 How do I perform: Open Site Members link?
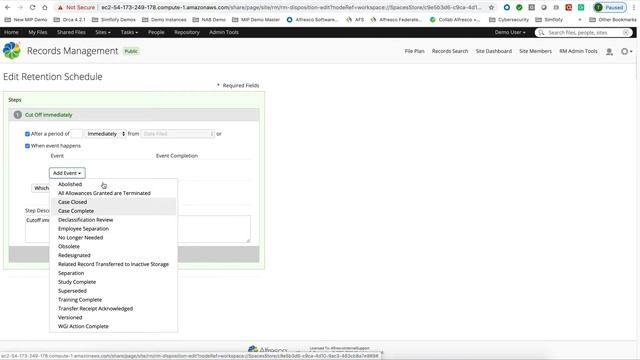[535, 51]
